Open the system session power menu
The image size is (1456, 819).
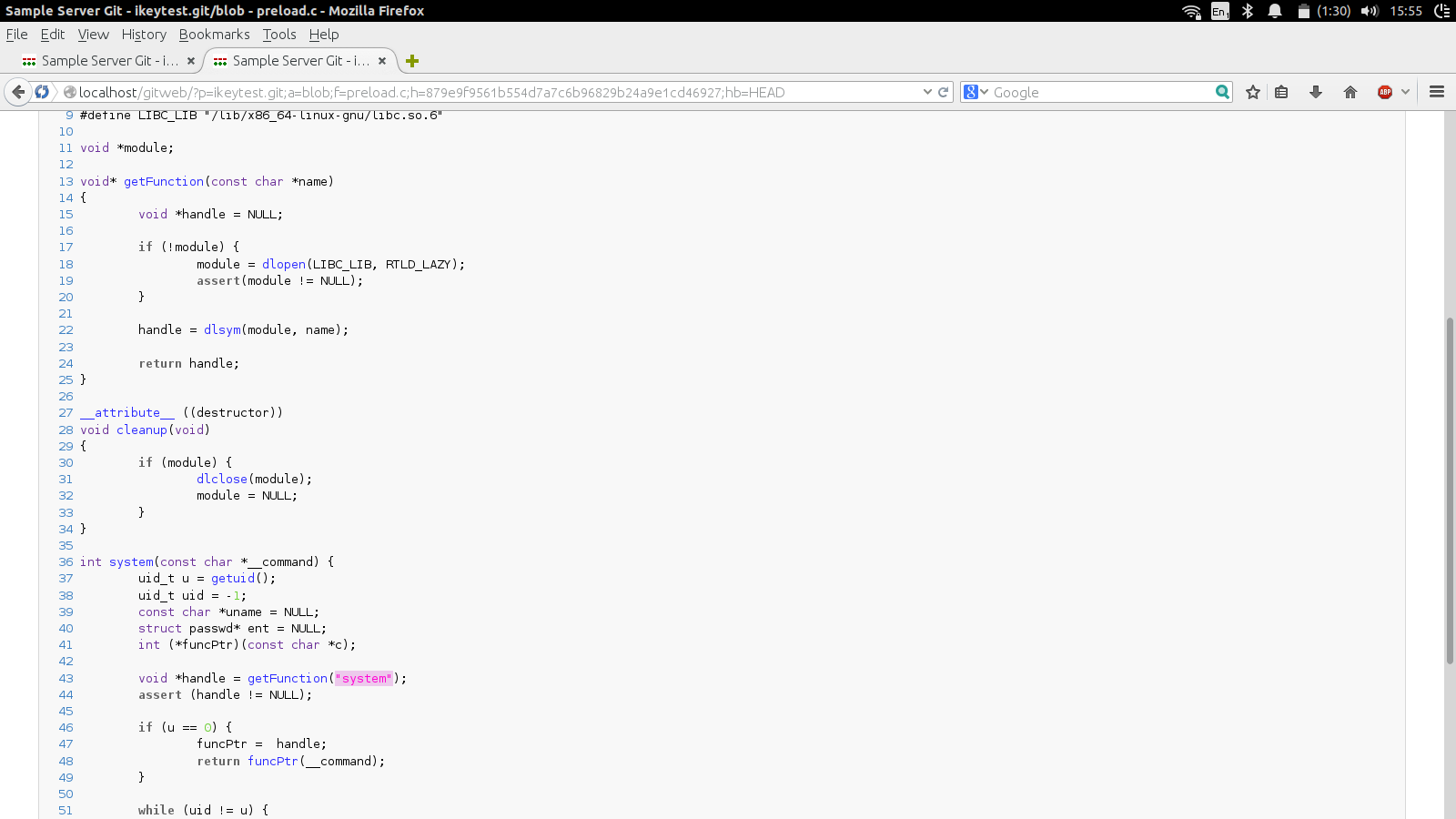tap(1442, 11)
